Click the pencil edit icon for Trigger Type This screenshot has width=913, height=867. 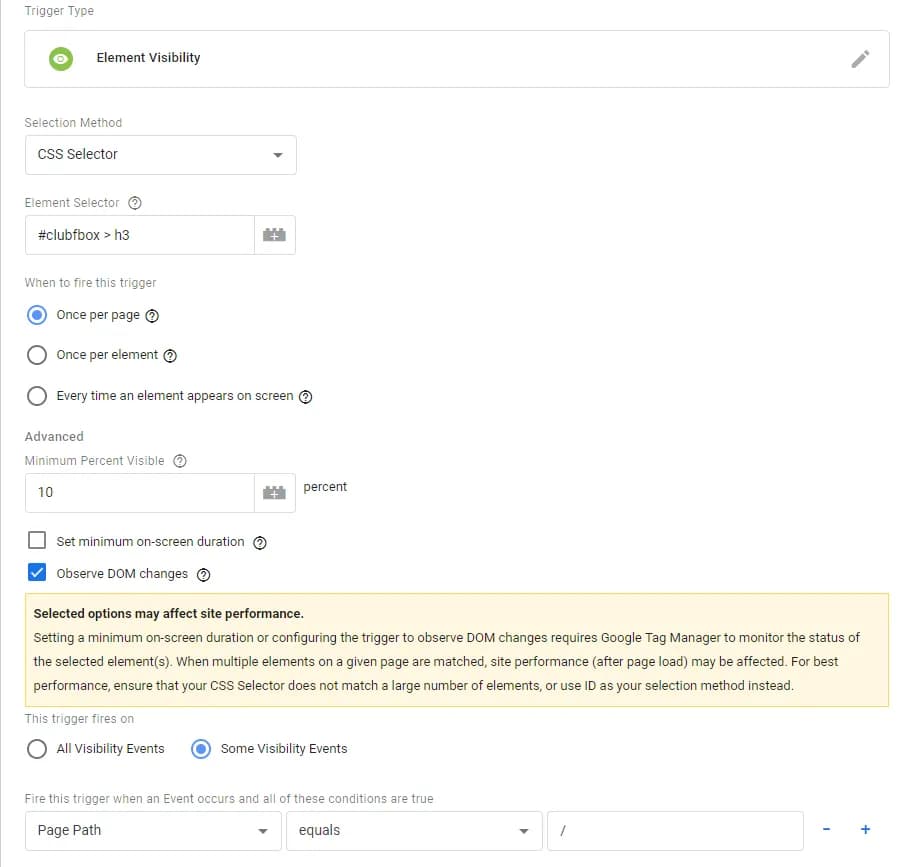pos(860,59)
